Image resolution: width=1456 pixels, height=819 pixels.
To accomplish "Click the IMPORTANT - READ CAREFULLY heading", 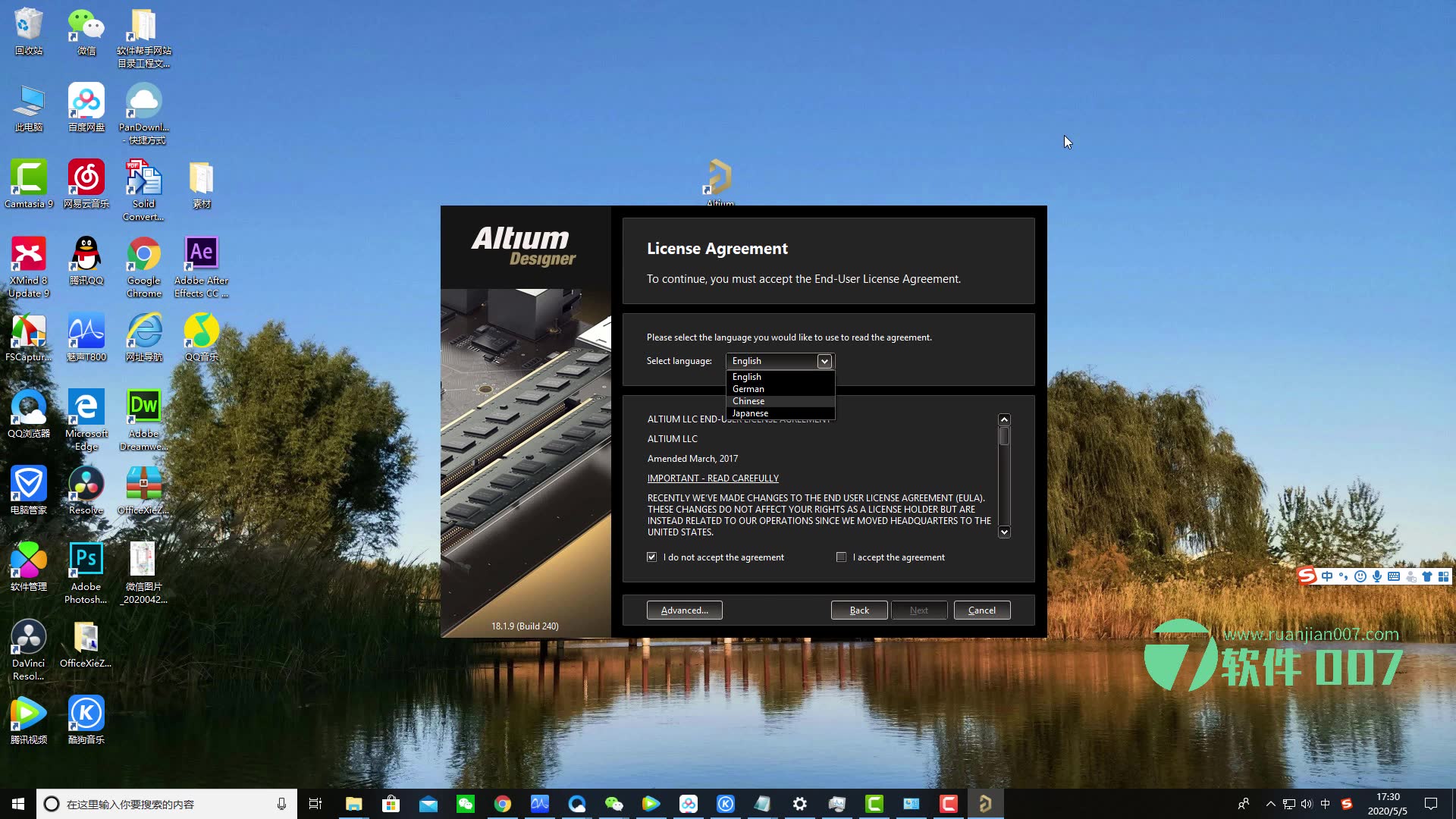I will pyautogui.click(x=713, y=479).
